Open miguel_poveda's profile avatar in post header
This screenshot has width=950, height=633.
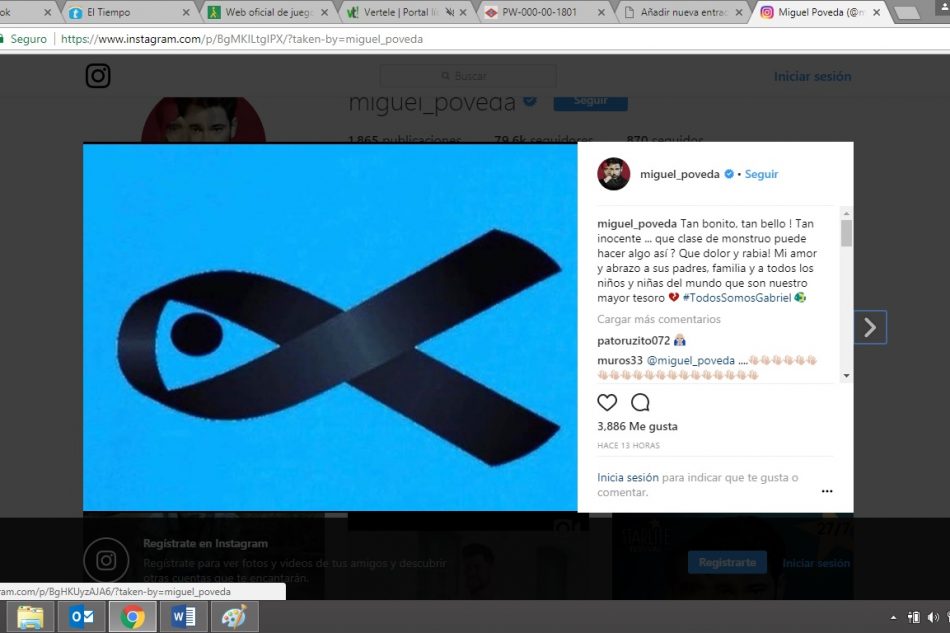[613, 174]
